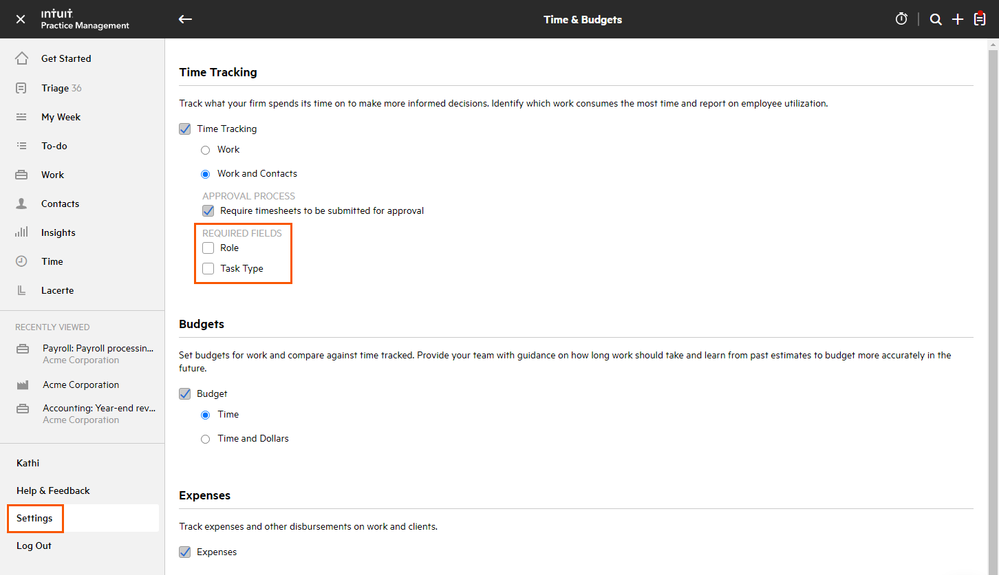
Task: Click the back arrow in header
Action: tap(185, 19)
